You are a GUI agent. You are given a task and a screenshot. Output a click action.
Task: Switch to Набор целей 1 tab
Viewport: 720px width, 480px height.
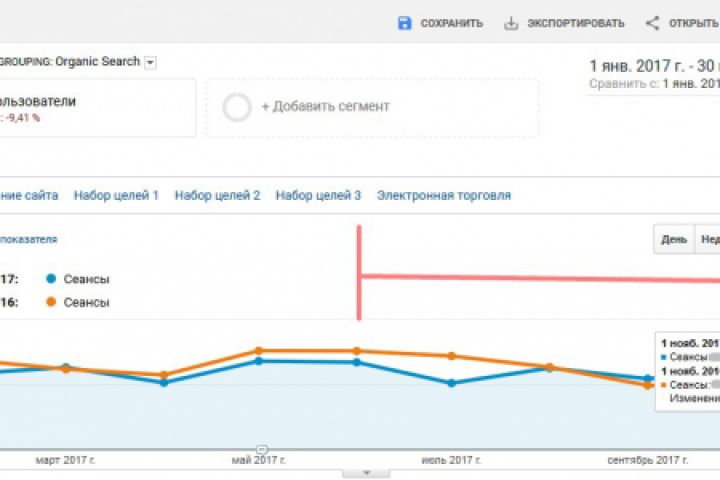coord(116,195)
